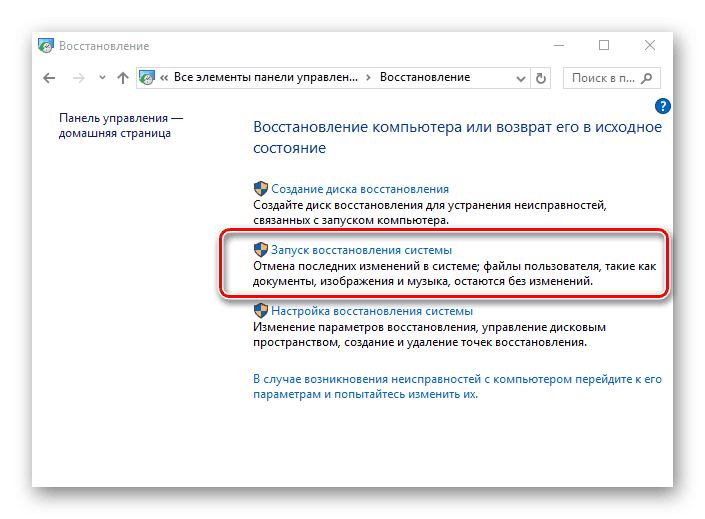
Task: Click shield icon beside Запуск восстановления системы
Action: click(x=261, y=249)
